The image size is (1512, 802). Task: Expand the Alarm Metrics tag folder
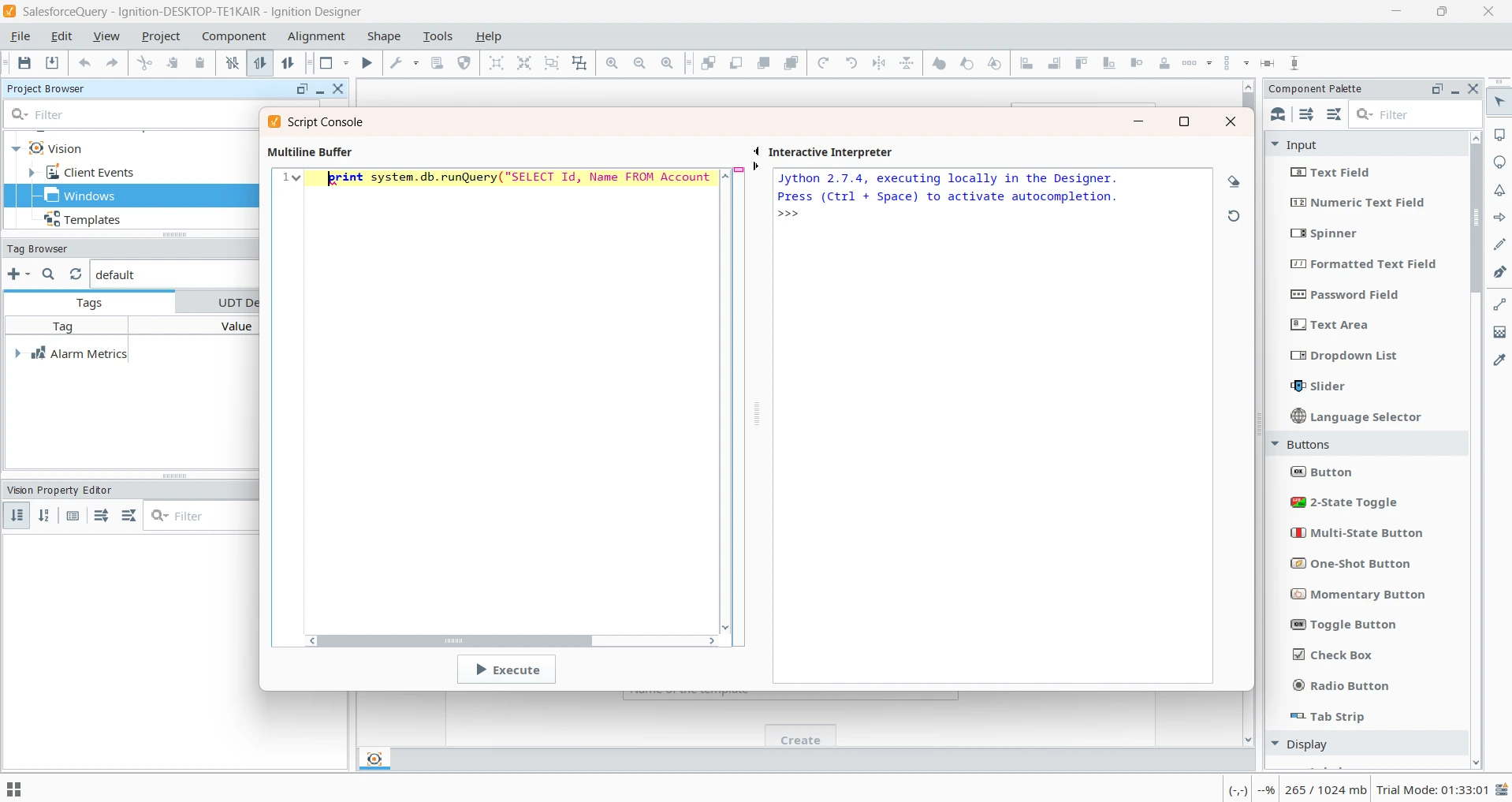click(x=17, y=355)
